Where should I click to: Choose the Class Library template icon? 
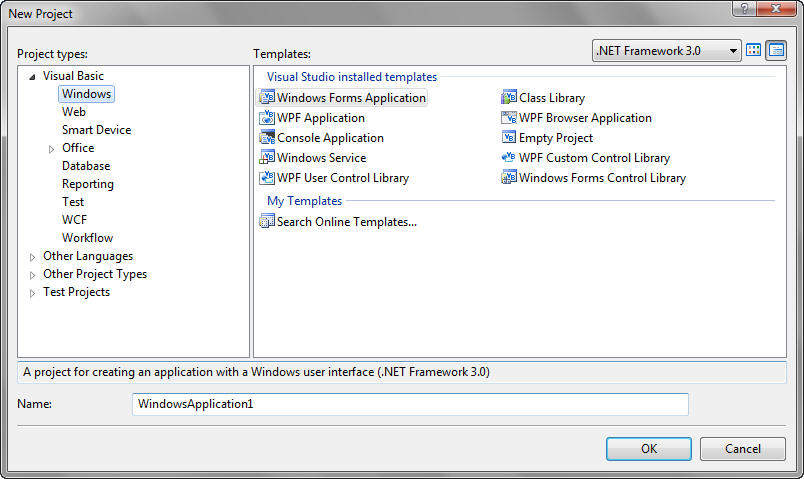(509, 98)
